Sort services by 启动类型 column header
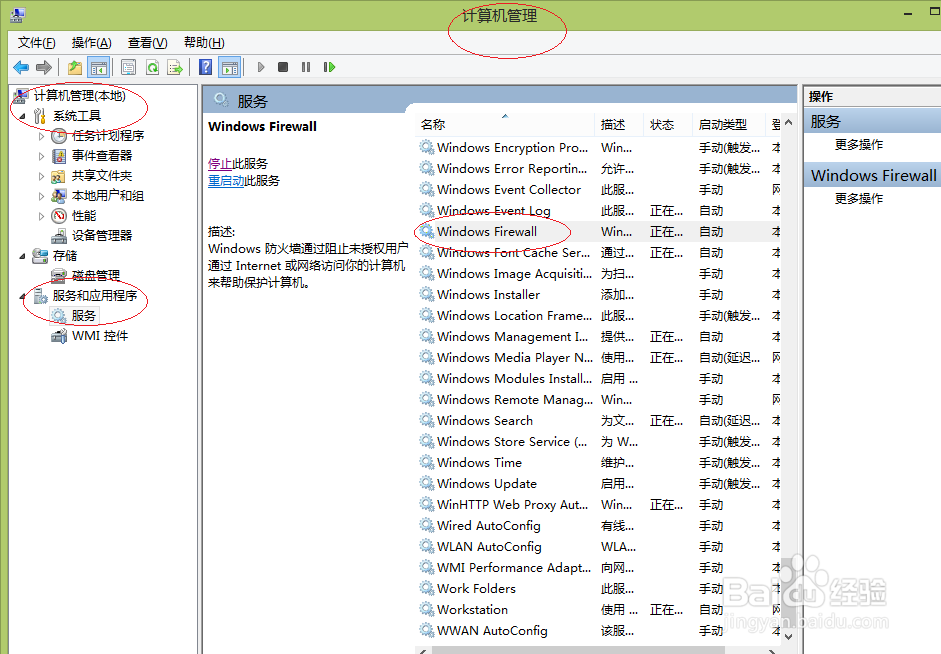941x654 pixels. pos(729,124)
